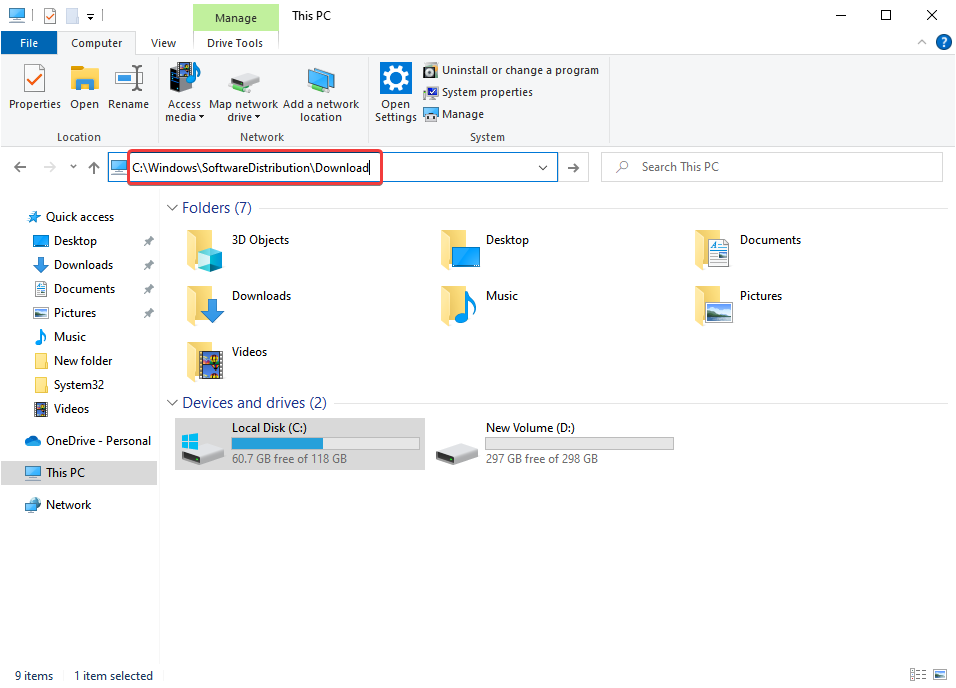Open Desktop in the navigation pane
The image size is (956, 688).
pos(75,241)
